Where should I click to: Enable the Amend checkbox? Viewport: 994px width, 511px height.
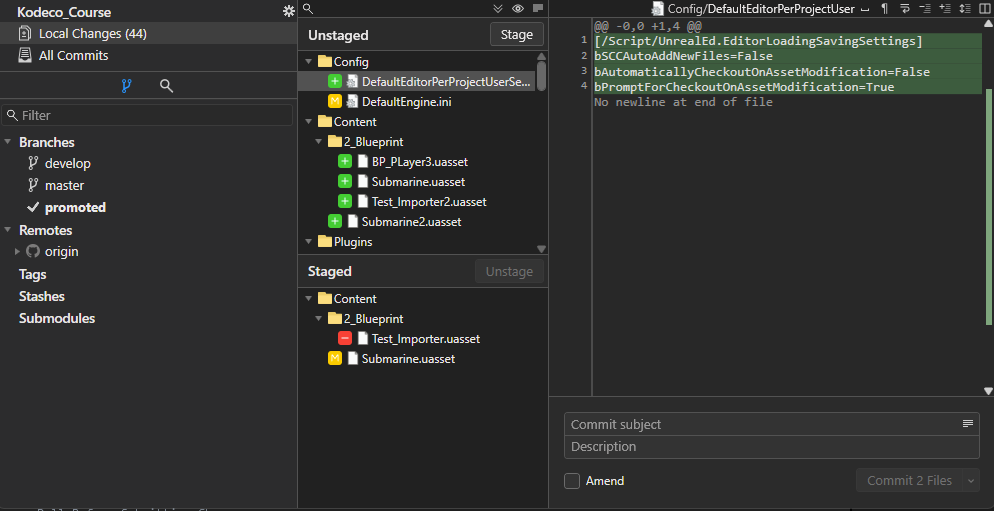572,481
